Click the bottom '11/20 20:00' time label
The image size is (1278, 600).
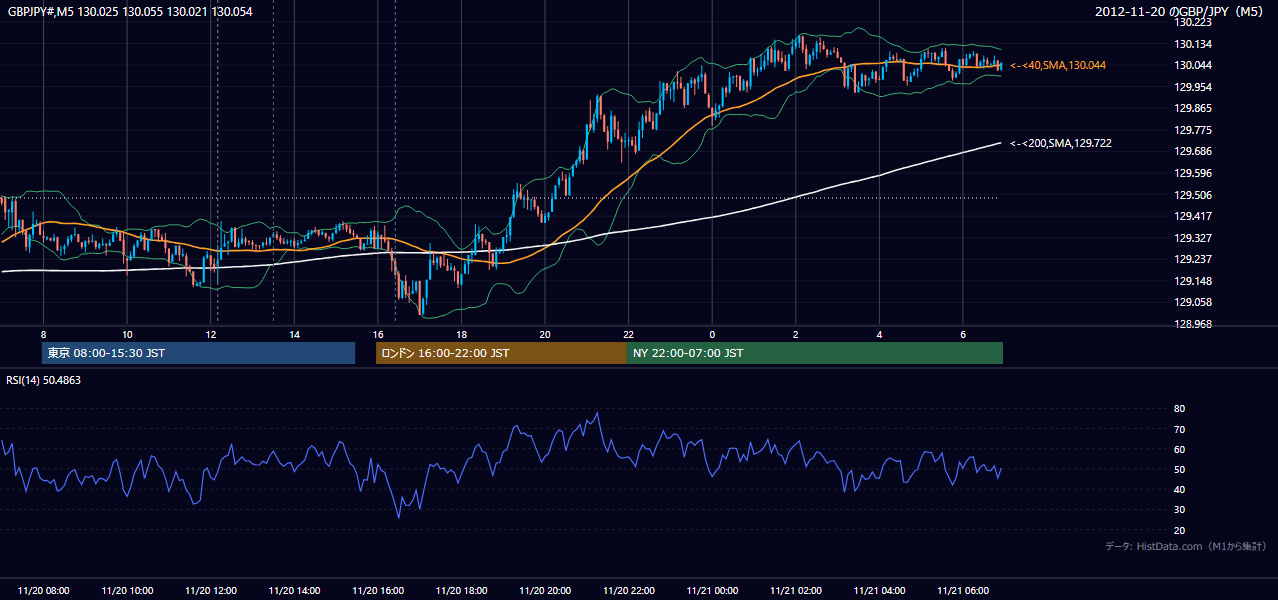[545, 591]
